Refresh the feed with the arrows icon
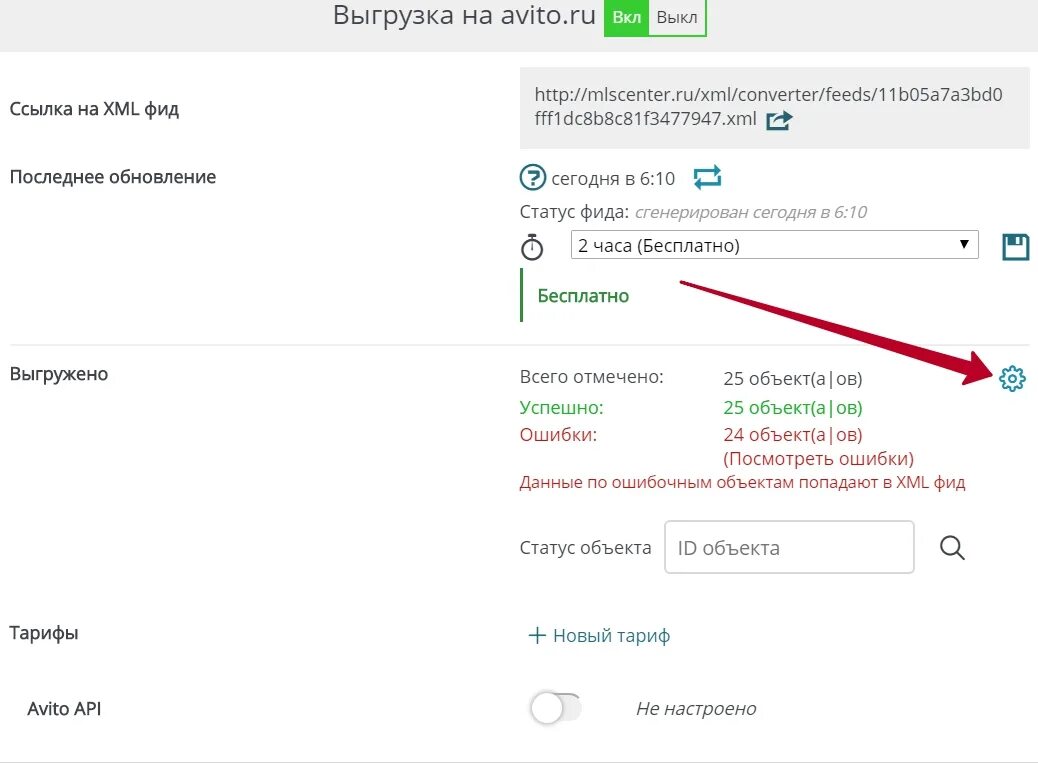The height and width of the screenshot is (763, 1038). click(707, 177)
